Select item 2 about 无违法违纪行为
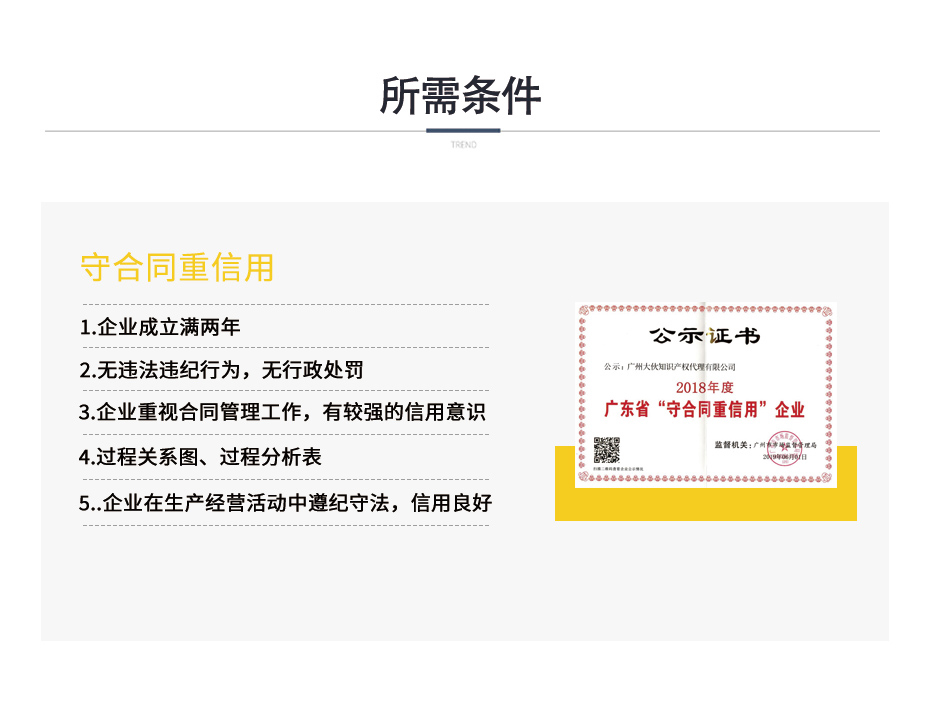 221,370
